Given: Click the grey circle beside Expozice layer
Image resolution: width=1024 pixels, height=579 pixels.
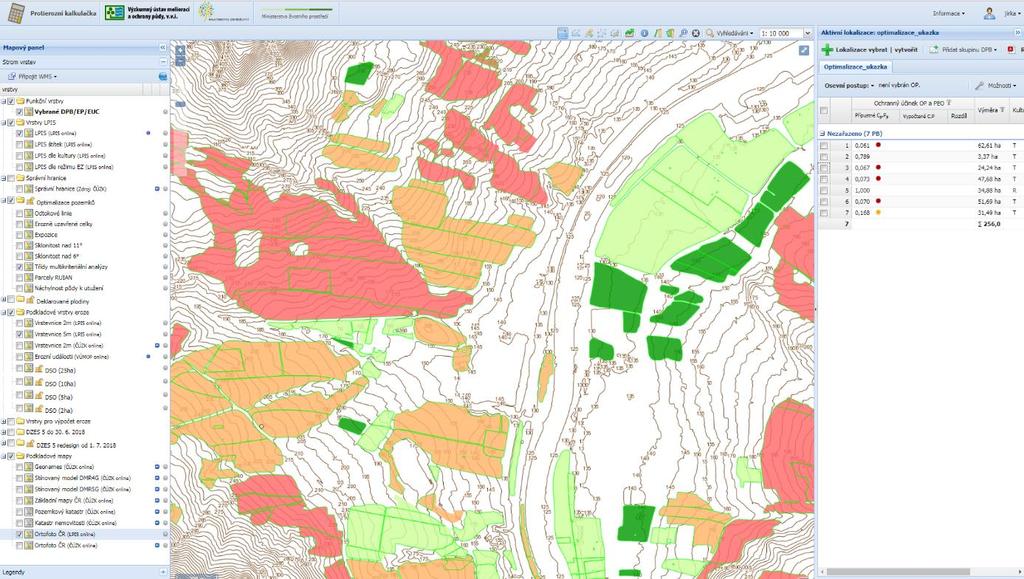Looking at the screenshot, I should (165, 235).
